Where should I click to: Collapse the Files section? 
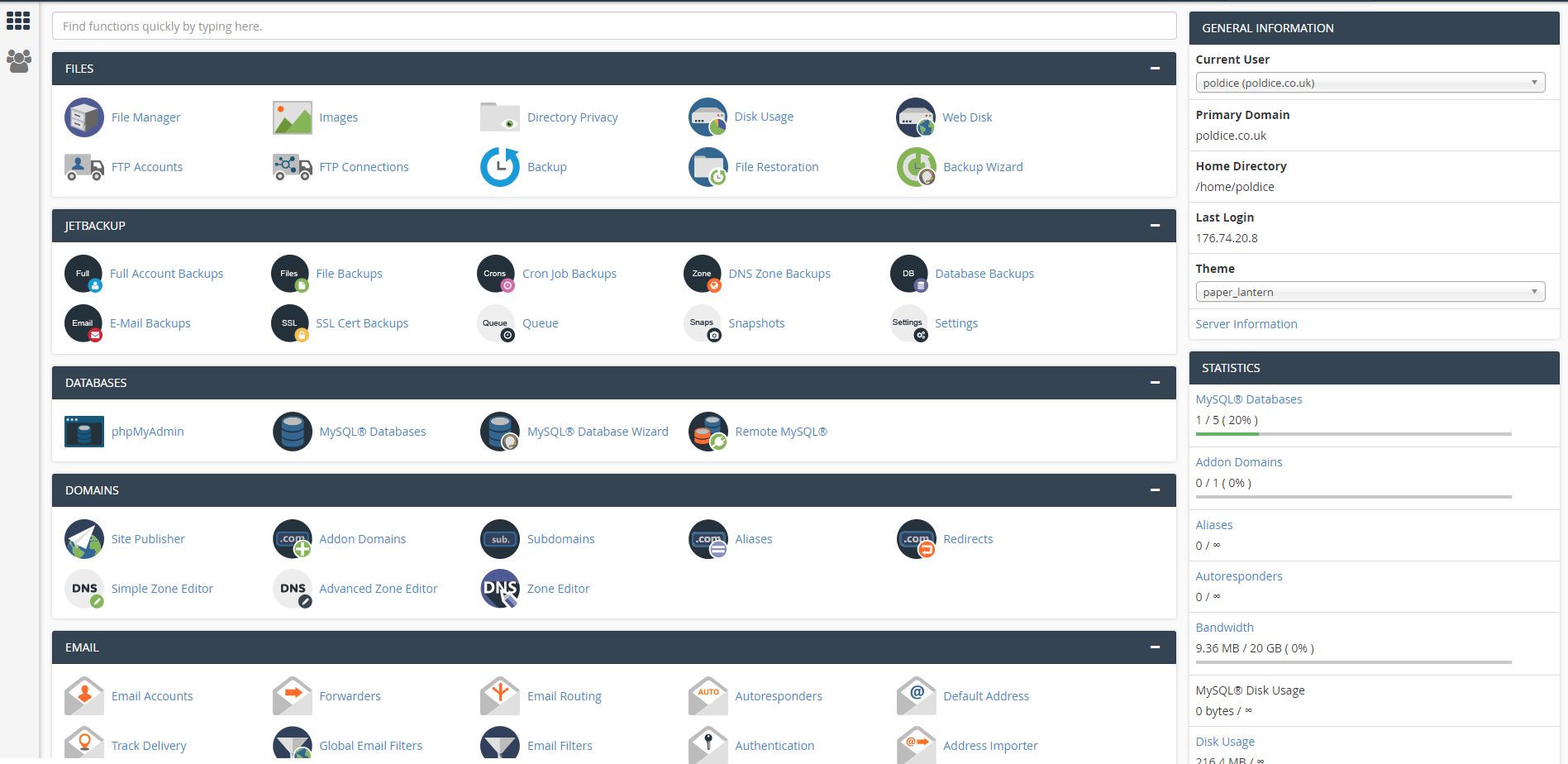click(x=1155, y=69)
